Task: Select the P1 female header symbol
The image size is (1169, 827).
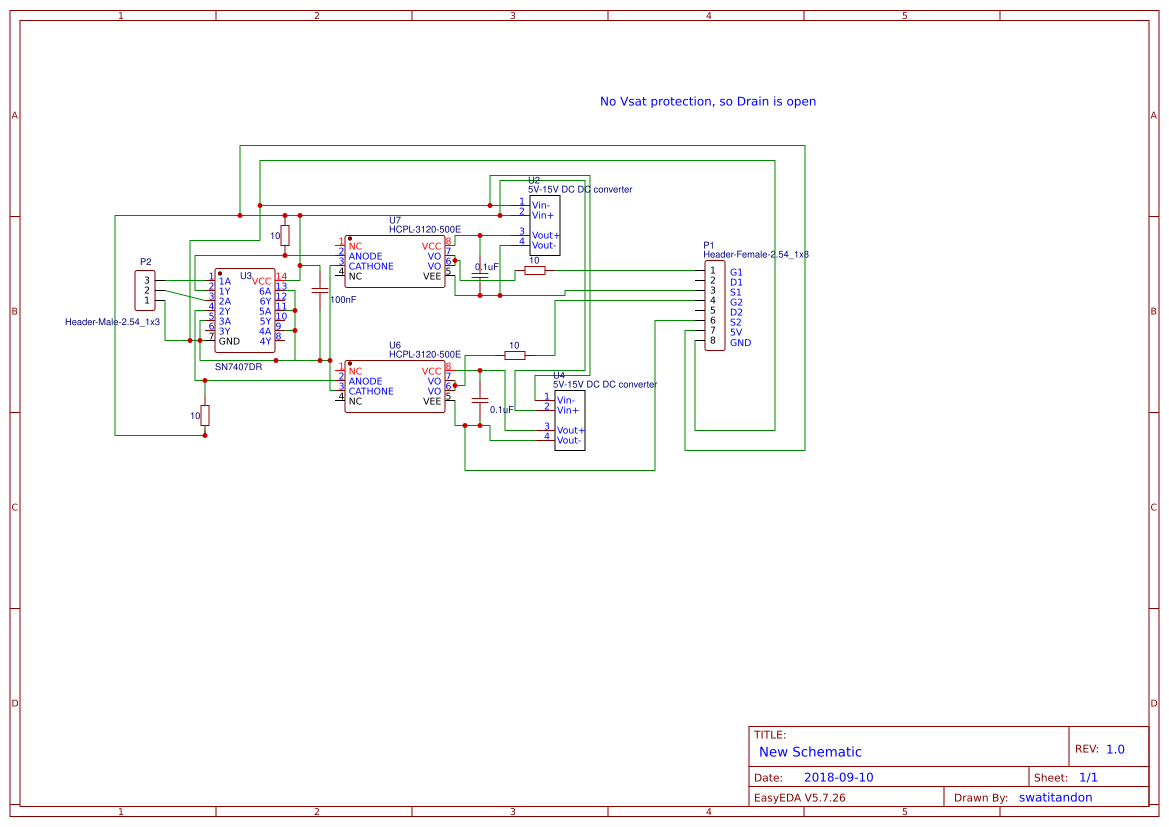Action: 713,305
